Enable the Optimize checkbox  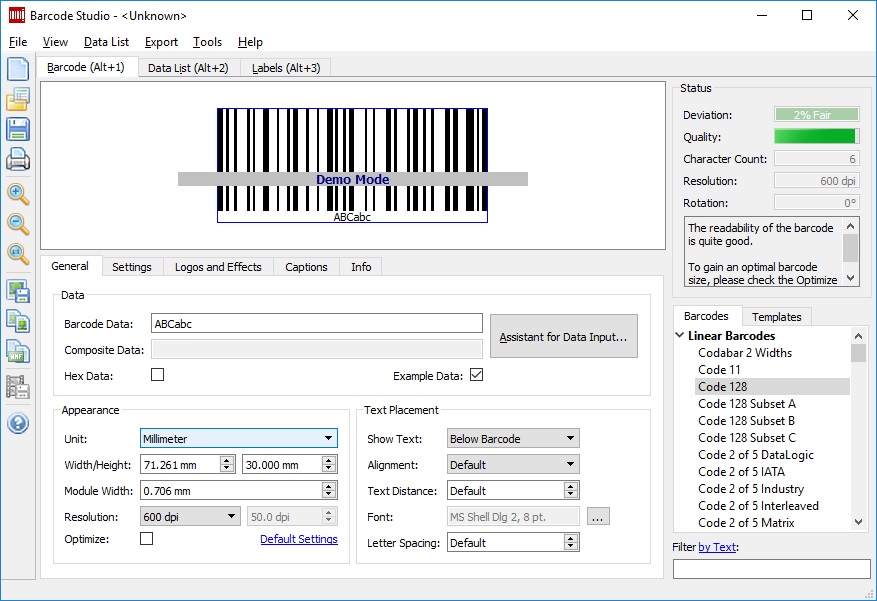tap(146, 538)
